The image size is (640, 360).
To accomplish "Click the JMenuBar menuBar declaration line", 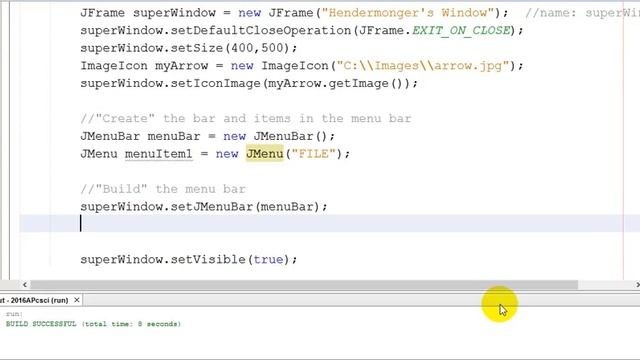I will click(x=207, y=136).
